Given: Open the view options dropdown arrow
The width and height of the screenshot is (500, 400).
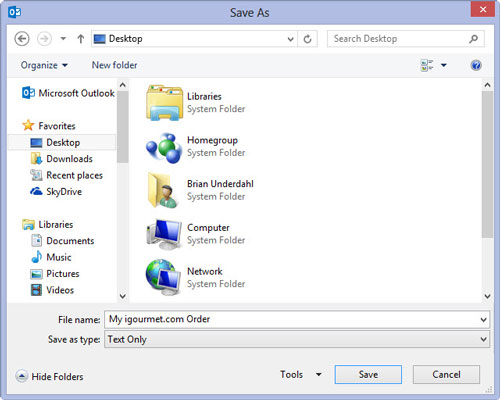Looking at the screenshot, I should pyautogui.click(x=444, y=65).
